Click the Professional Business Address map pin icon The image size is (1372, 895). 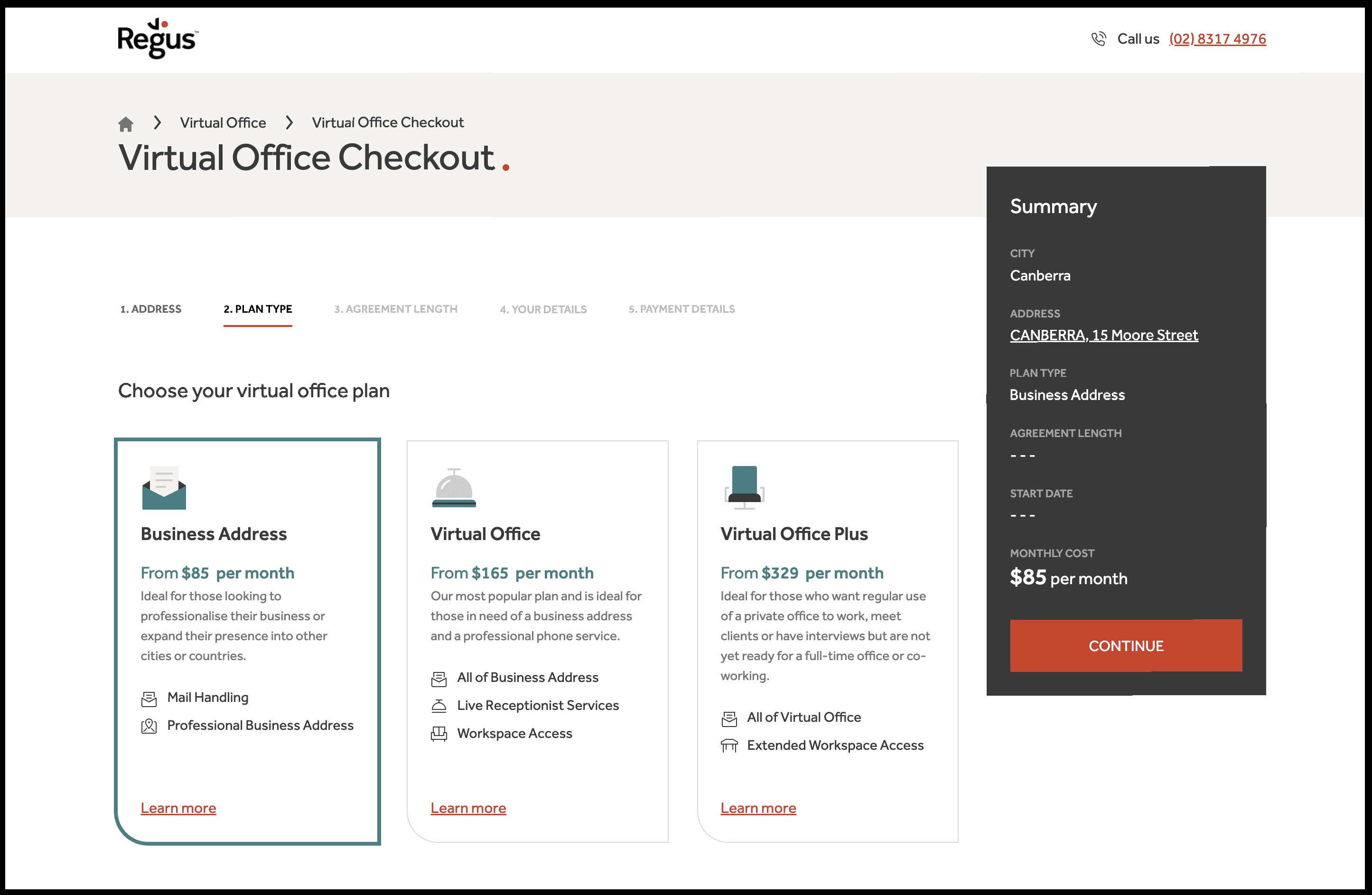(149, 726)
